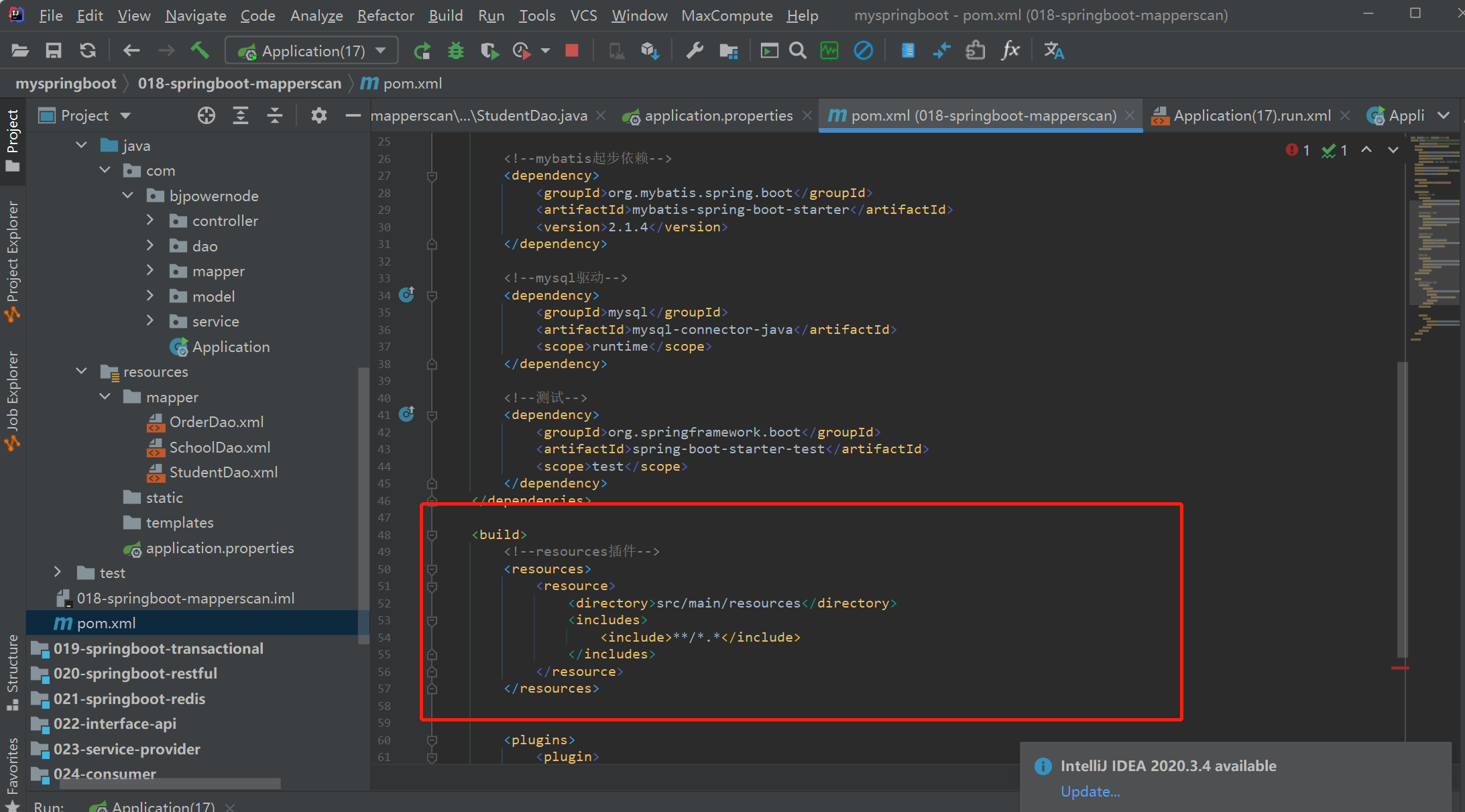Image resolution: width=1465 pixels, height=812 pixels.
Task: Click the Update... link in notification
Action: click(x=1090, y=791)
